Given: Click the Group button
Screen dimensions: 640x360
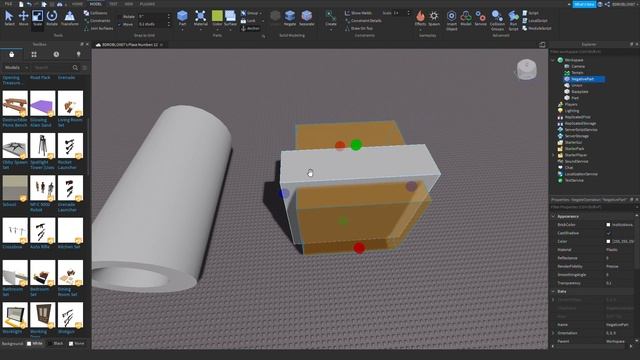Looking at the screenshot, I should (250, 13).
